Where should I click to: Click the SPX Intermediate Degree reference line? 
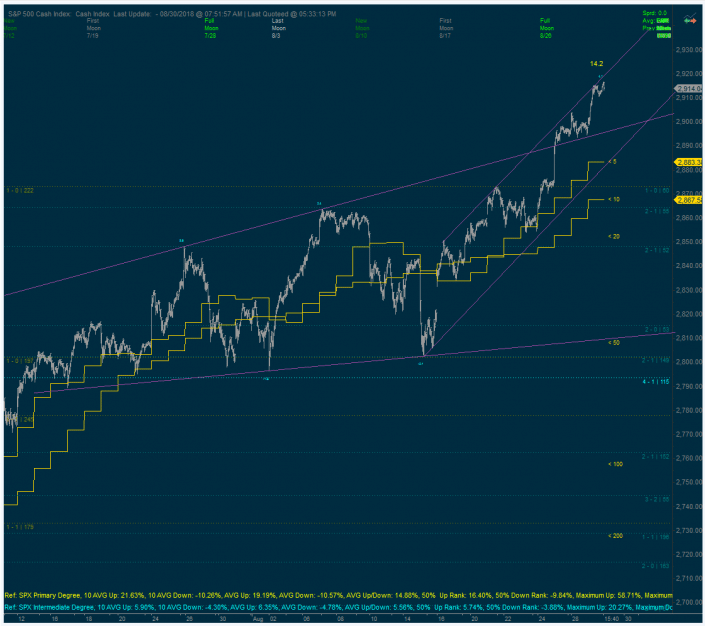pos(339,608)
